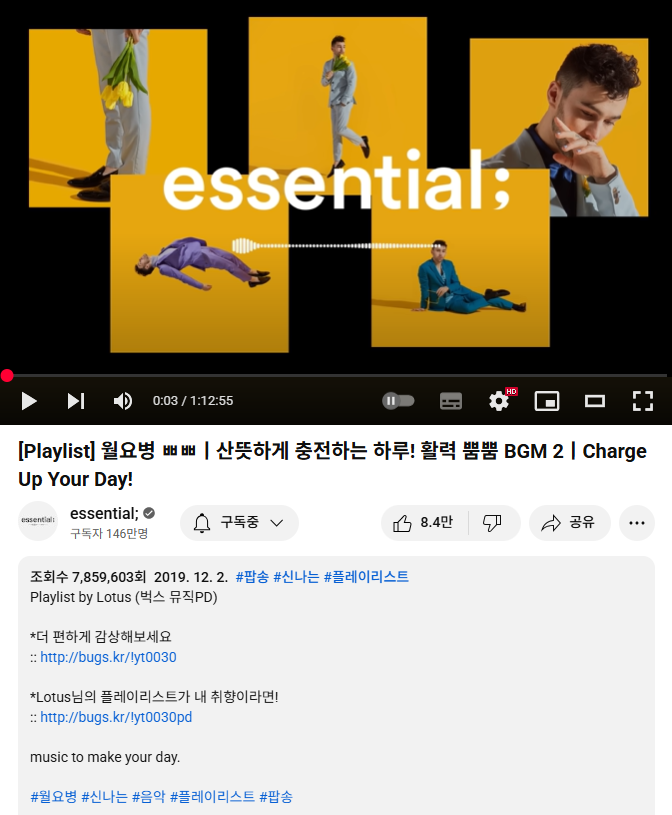Switch to theater mode
This screenshot has width=672, height=815.
tap(595, 401)
